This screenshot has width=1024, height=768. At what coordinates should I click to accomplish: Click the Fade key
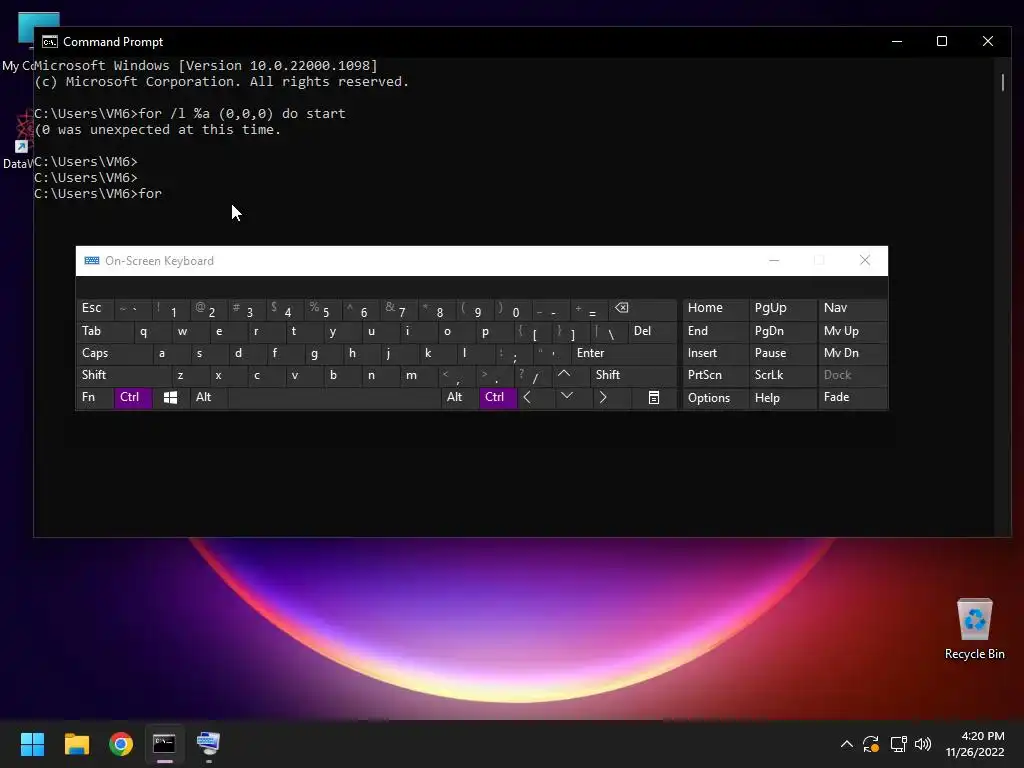tap(852, 397)
